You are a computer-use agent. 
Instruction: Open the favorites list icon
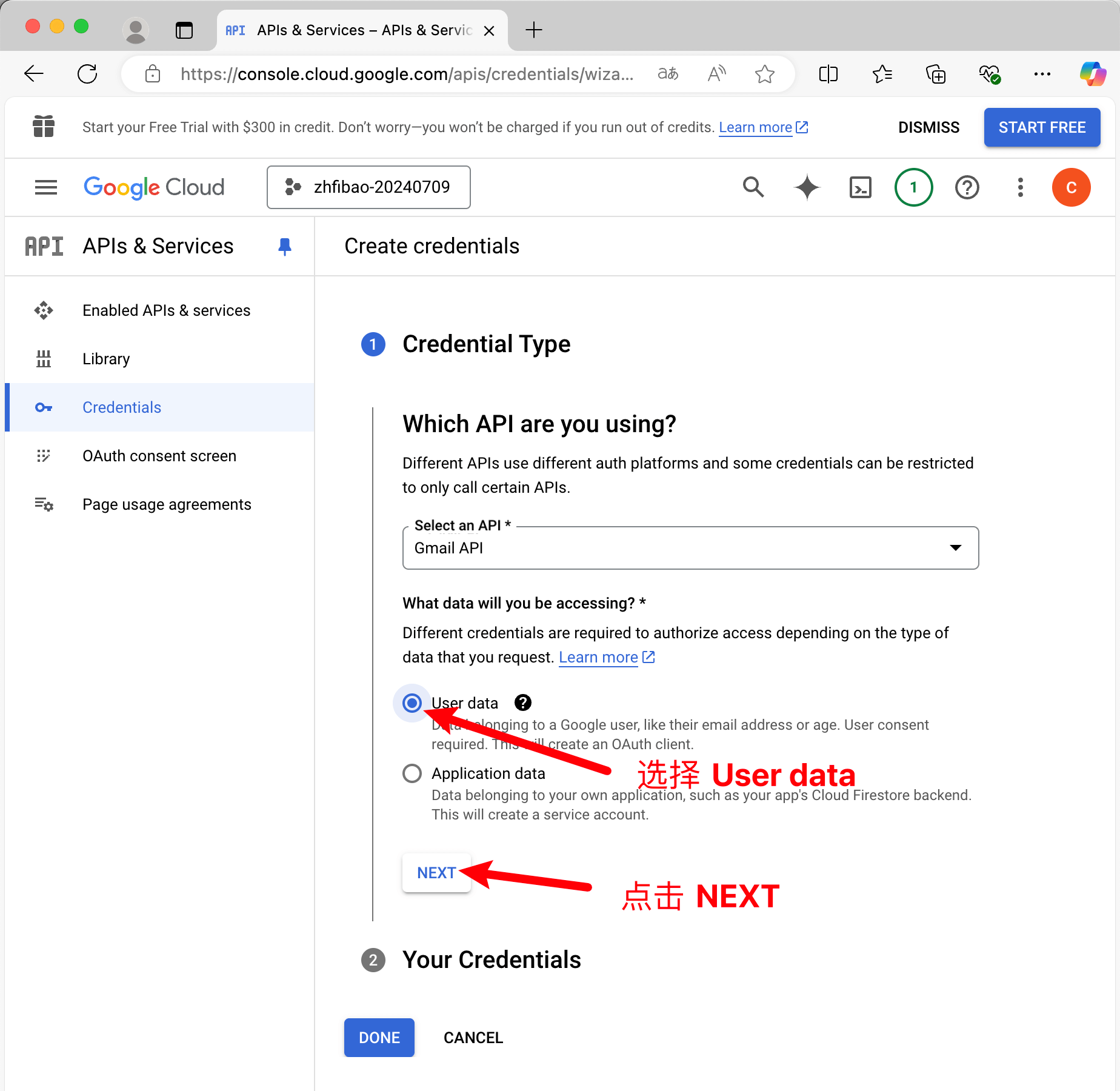click(882, 74)
